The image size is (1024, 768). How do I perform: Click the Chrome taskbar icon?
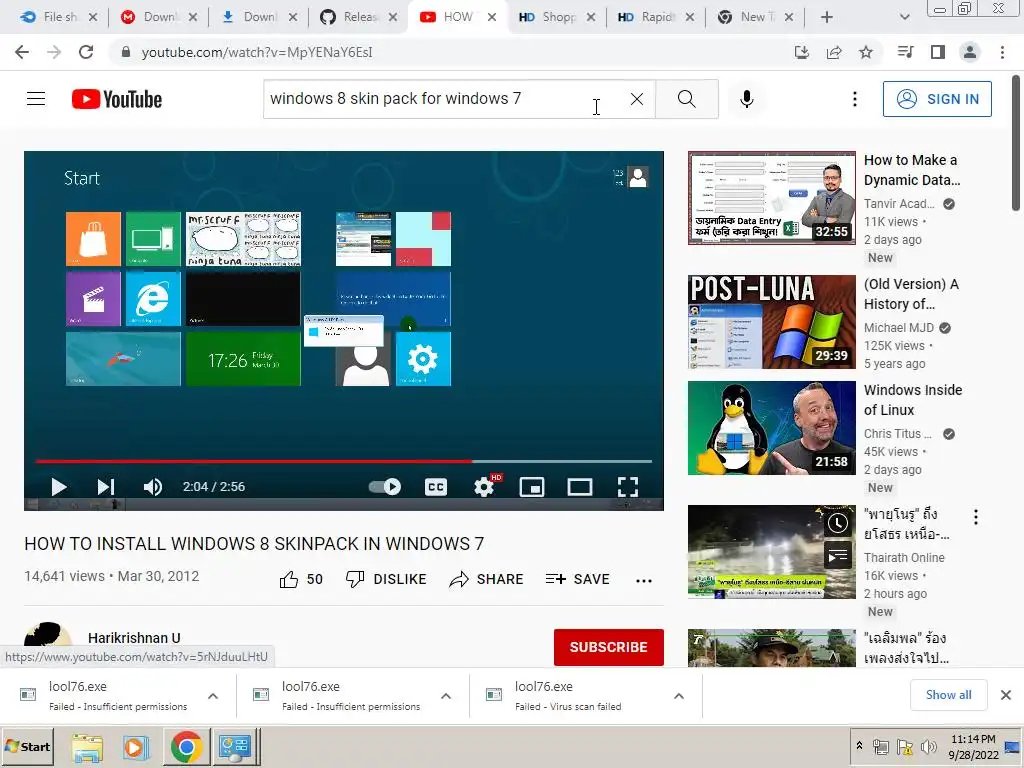[x=186, y=747]
